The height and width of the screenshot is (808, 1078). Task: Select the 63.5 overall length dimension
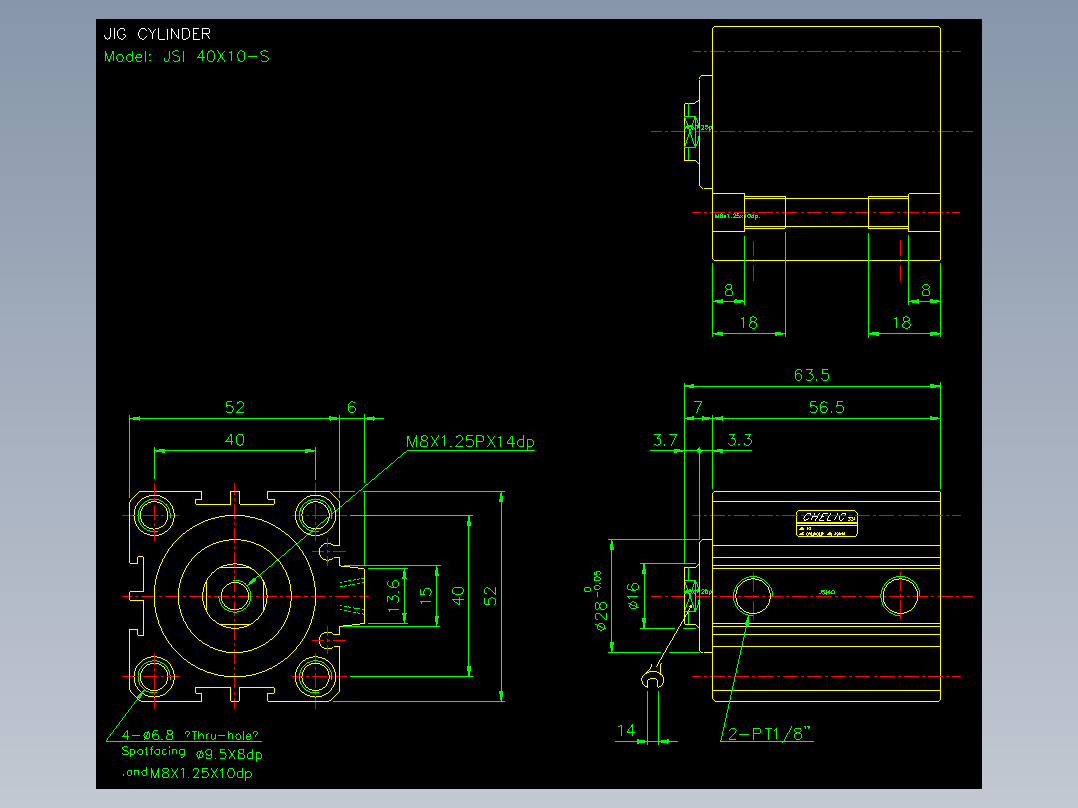pyautogui.click(x=811, y=375)
